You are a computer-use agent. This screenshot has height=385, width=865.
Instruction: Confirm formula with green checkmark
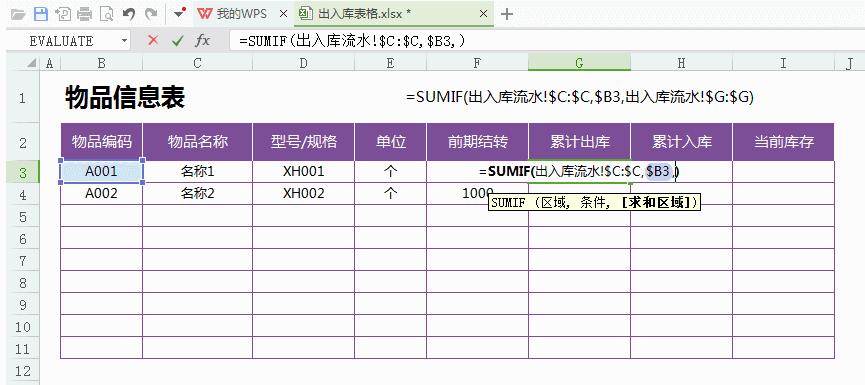pos(177,41)
